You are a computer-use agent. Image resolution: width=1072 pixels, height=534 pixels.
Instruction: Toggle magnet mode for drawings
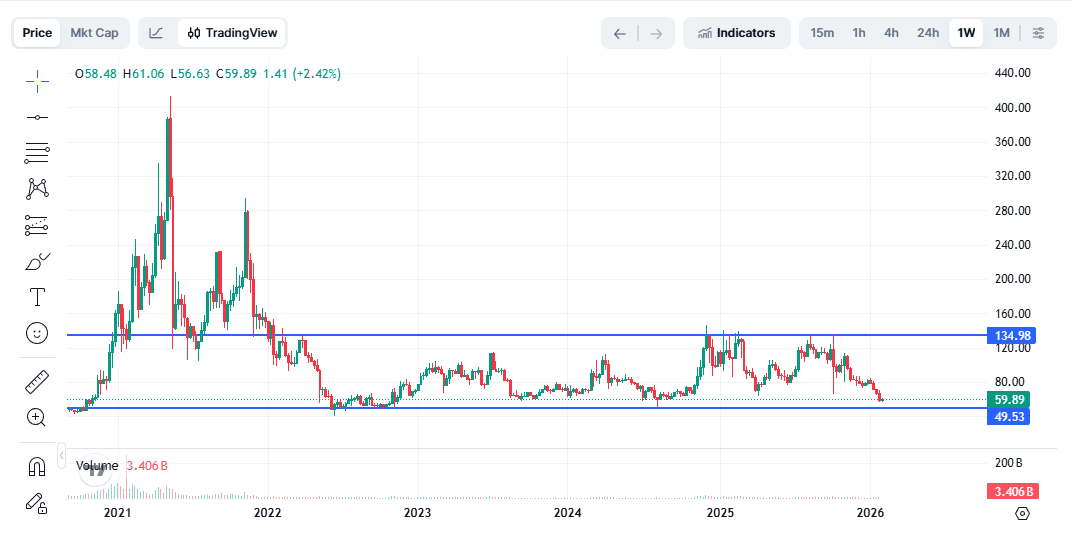(37, 466)
